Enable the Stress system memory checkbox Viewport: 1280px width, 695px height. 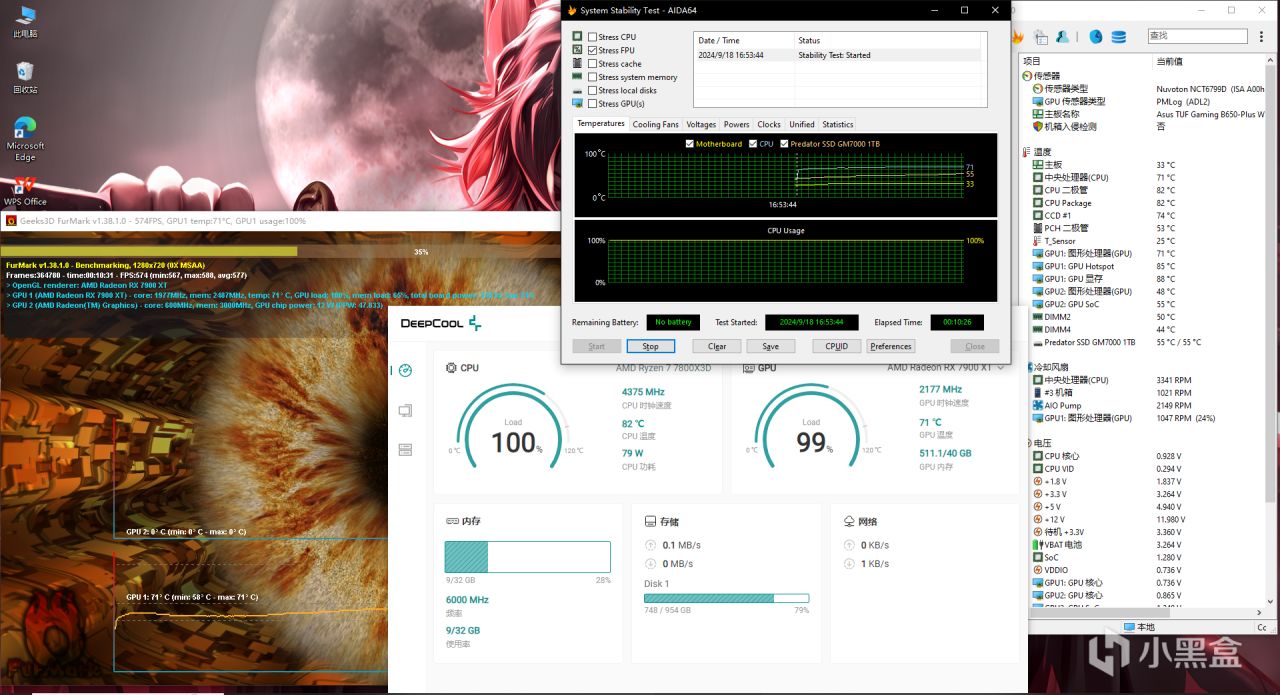pos(592,77)
